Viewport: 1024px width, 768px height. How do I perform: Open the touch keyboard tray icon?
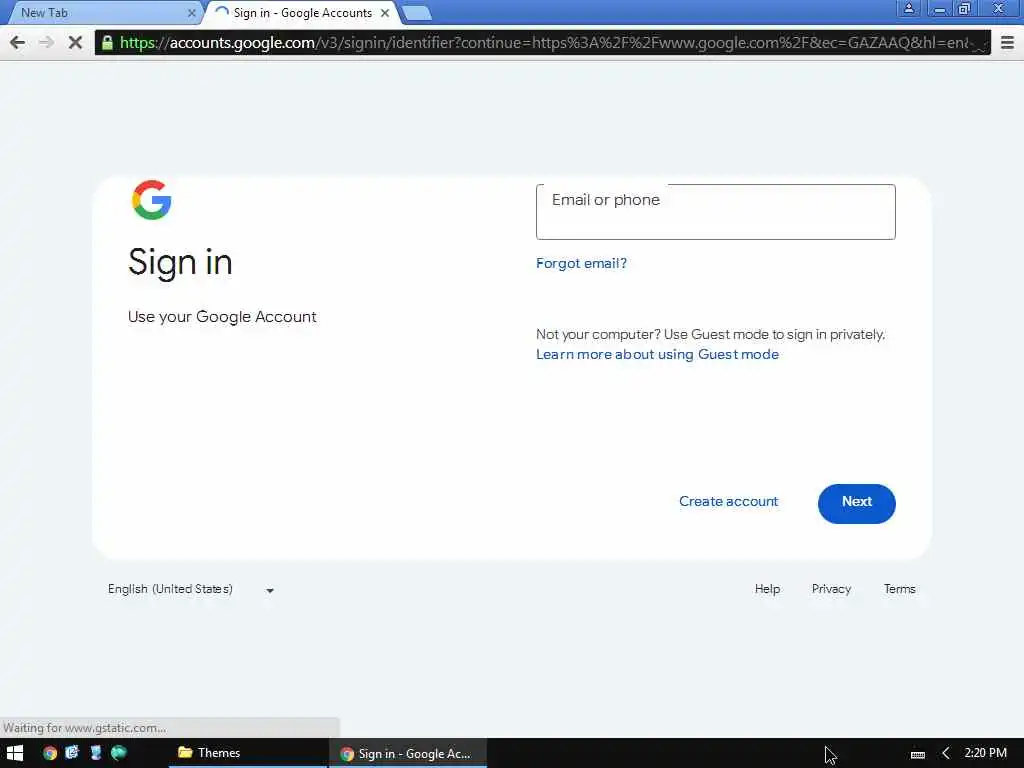[918, 754]
